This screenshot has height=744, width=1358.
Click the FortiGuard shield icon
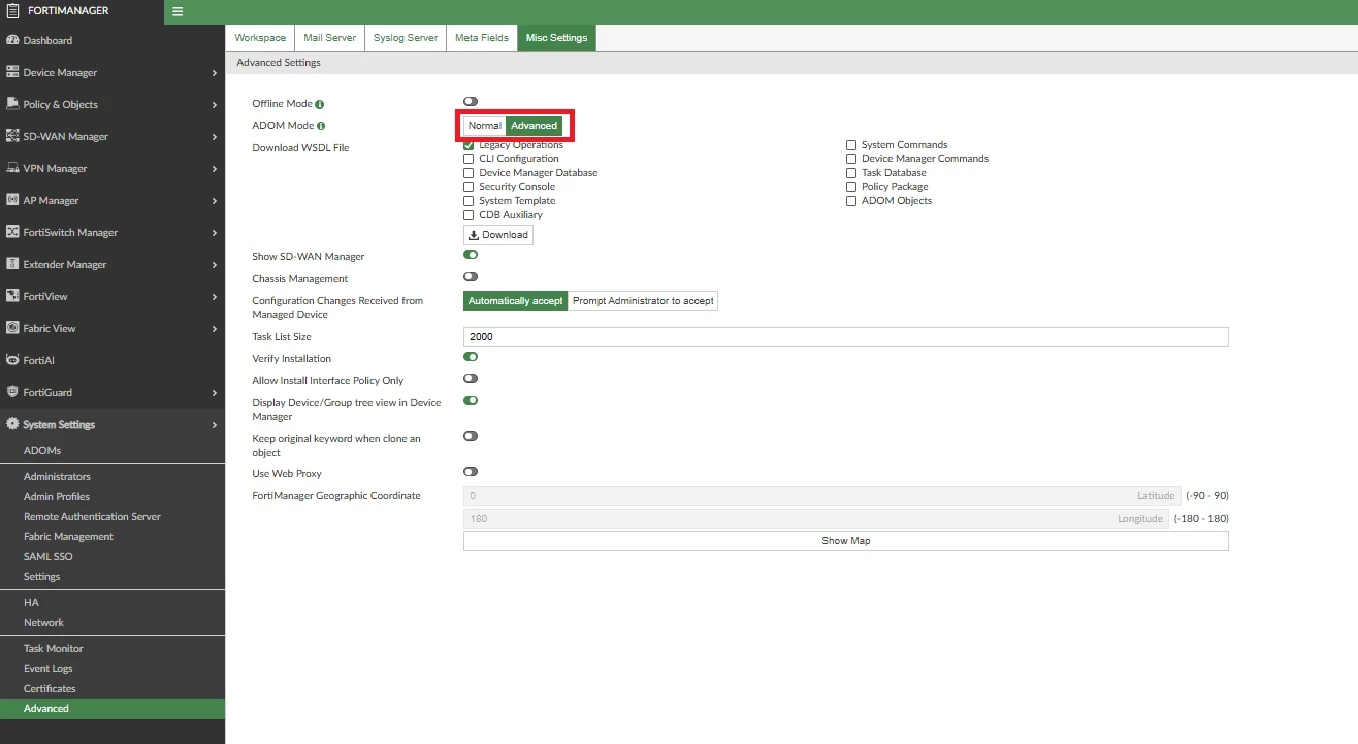[12, 392]
